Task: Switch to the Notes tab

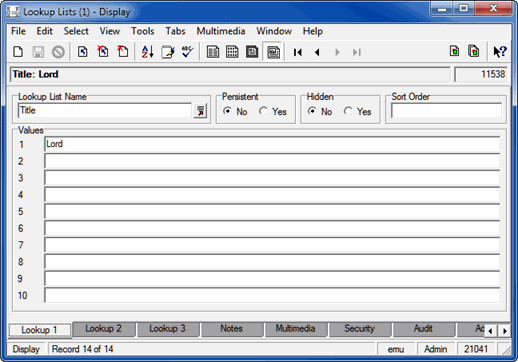Action: (232, 329)
